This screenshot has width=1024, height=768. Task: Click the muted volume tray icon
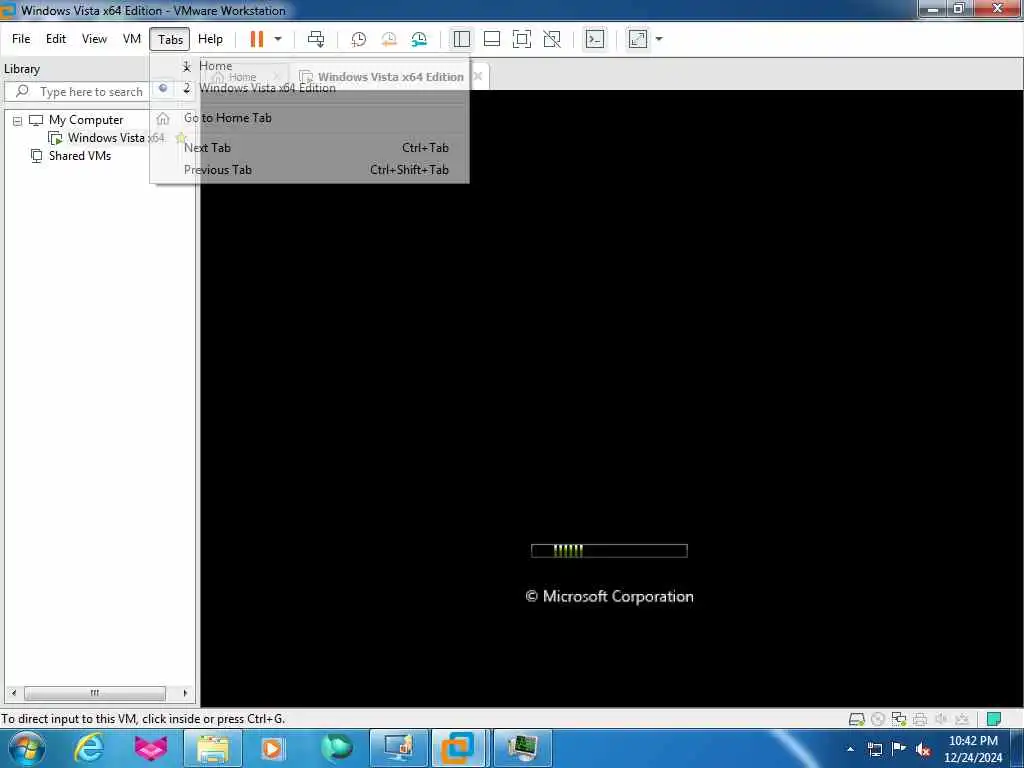pyautogui.click(x=923, y=749)
